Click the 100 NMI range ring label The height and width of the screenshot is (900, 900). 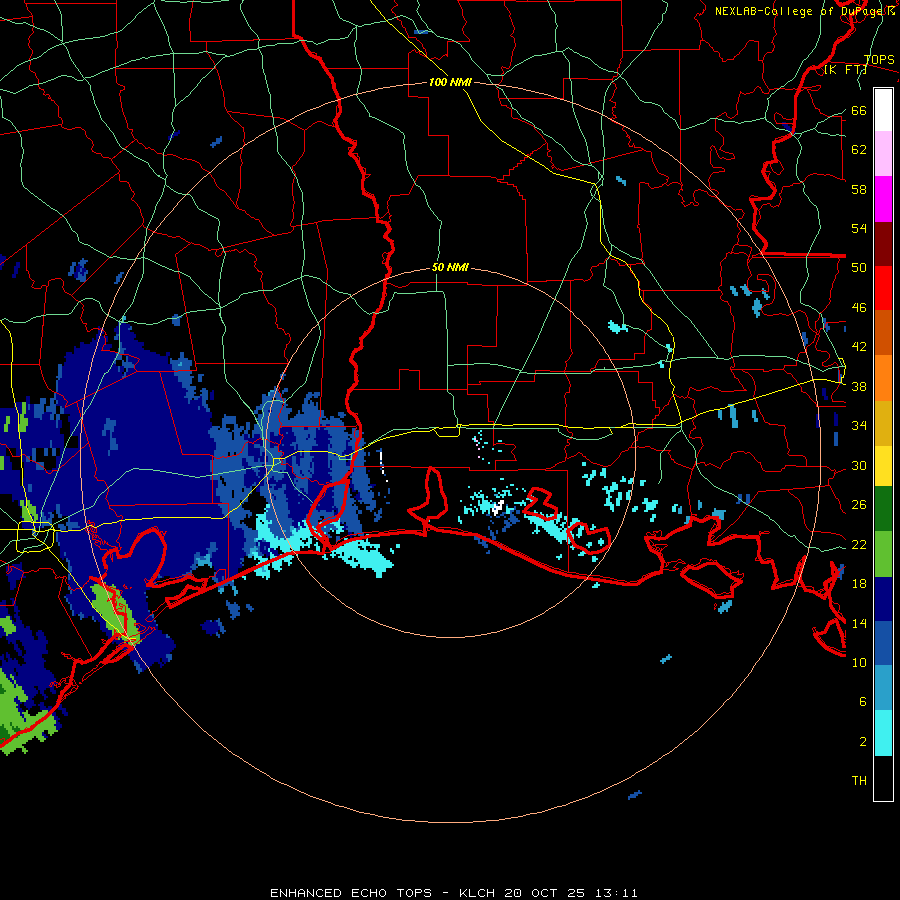(450, 82)
